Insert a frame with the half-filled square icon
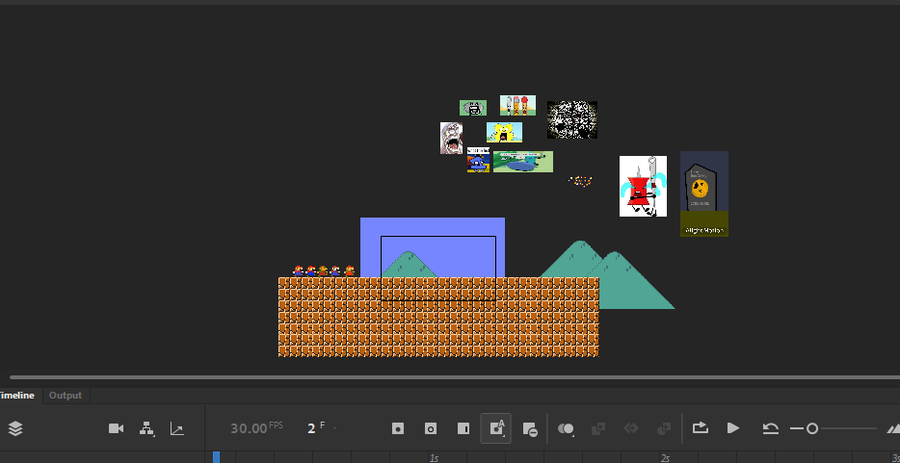Image resolution: width=900 pixels, height=463 pixels. [463, 429]
